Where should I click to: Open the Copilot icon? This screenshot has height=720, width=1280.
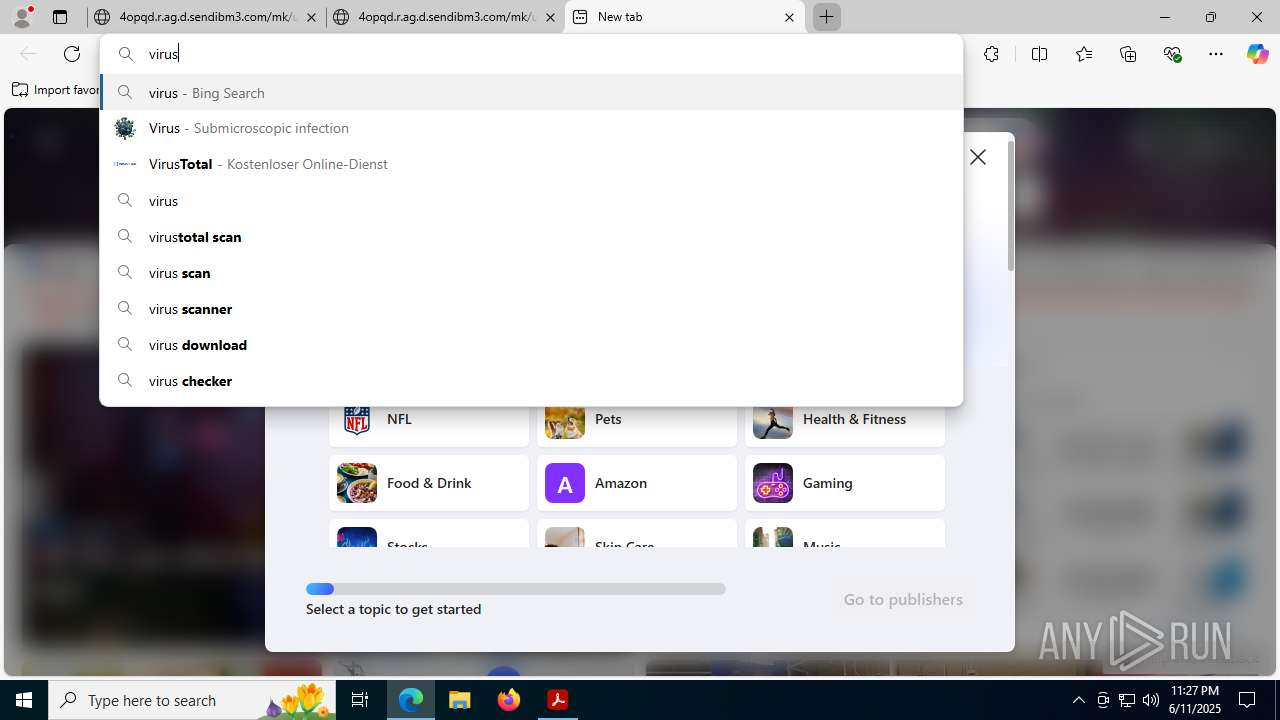(x=1257, y=54)
